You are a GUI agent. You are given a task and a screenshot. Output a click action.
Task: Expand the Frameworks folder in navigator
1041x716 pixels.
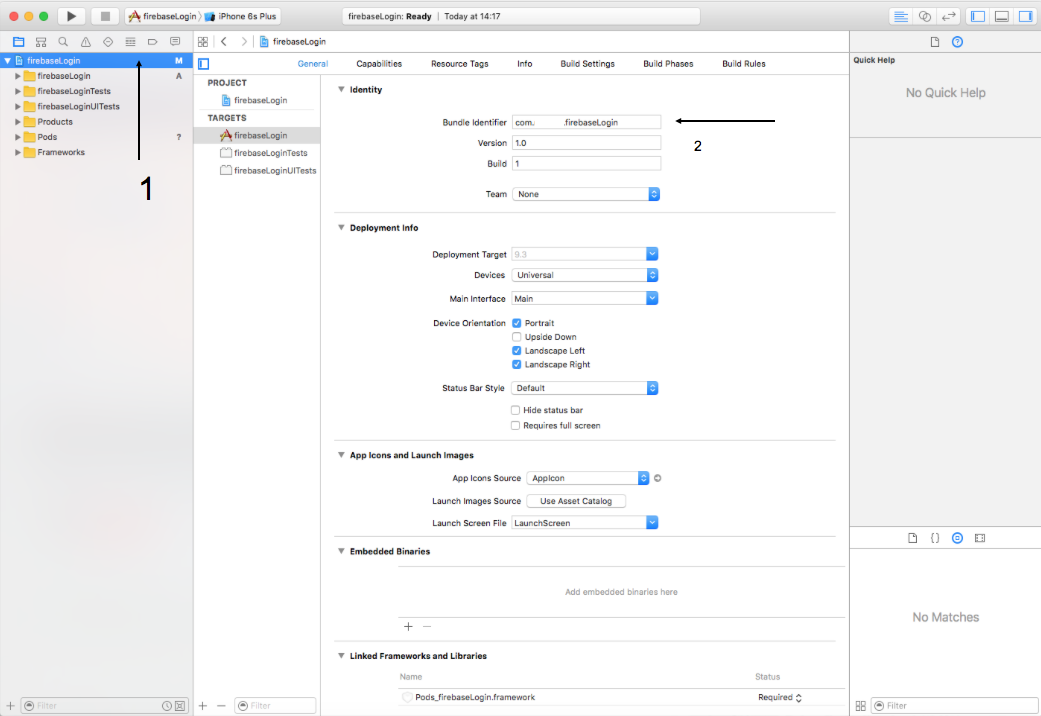(x=18, y=152)
